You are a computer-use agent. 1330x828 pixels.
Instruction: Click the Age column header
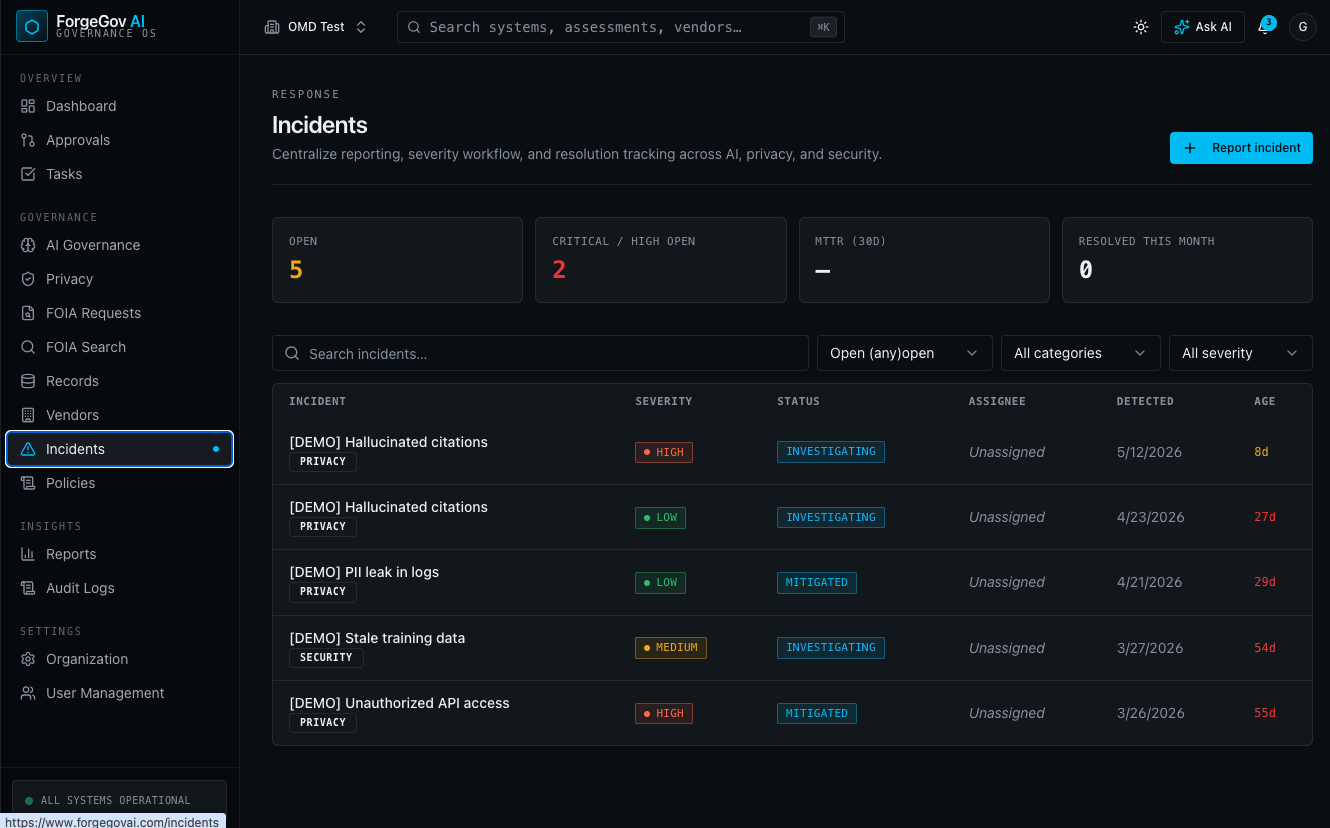pyautogui.click(x=1265, y=401)
